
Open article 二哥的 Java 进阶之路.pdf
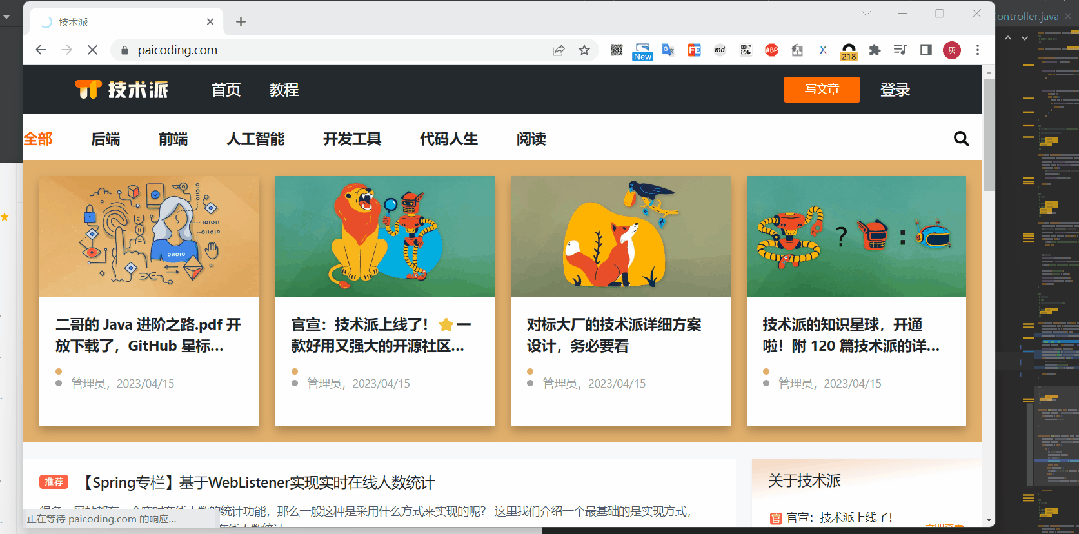click(x=149, y=335)
